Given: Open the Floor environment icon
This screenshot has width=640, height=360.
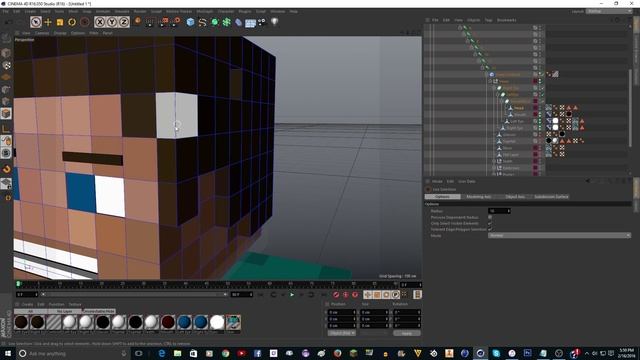Looking at the screenshot, I should [x=250, y=23].
